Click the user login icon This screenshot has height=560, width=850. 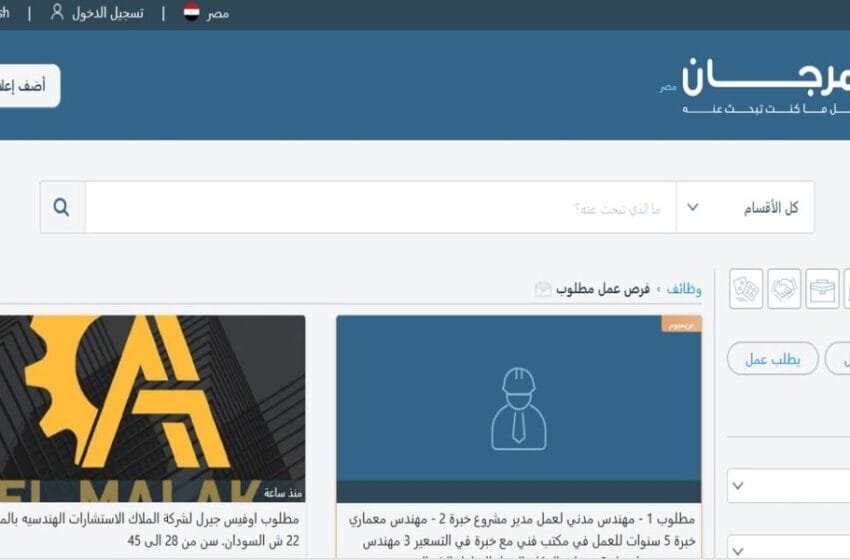point(57,12)
